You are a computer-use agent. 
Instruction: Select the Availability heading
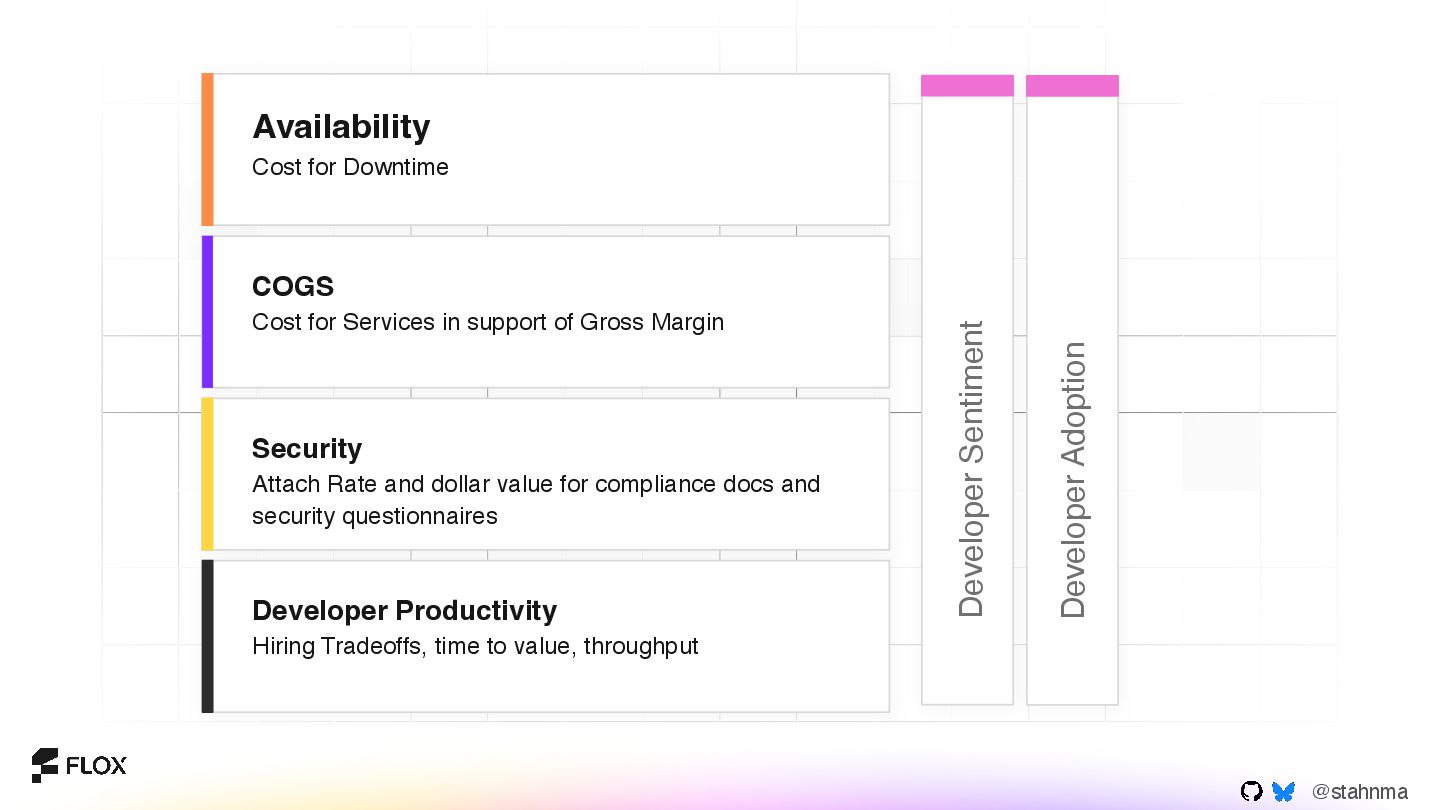341,127
